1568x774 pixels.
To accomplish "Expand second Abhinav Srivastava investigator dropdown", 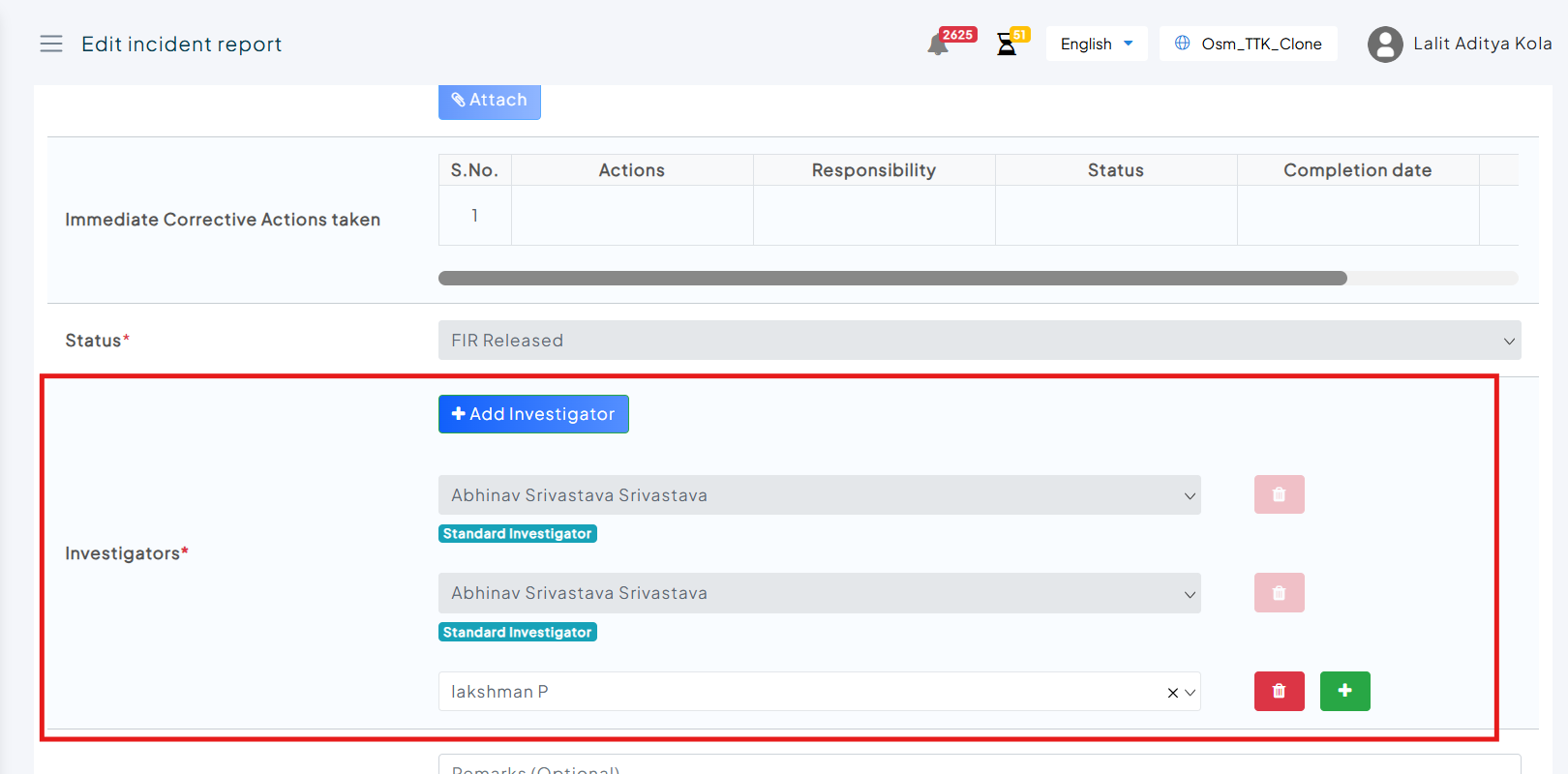I will [x=819, y=593].
